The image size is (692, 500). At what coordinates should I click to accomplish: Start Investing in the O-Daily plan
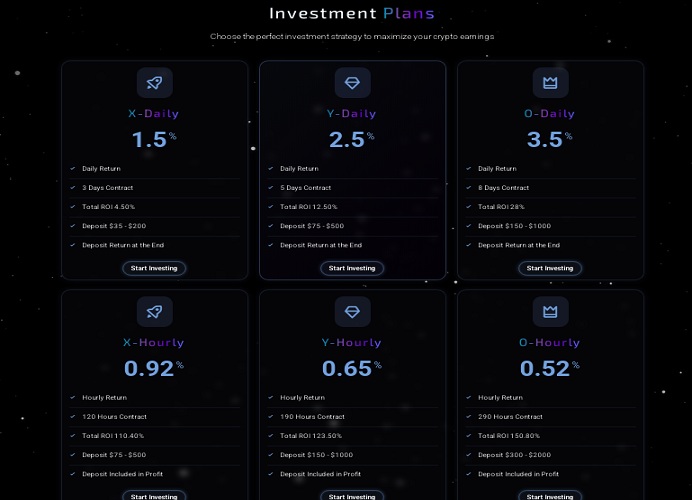[550, 268]
